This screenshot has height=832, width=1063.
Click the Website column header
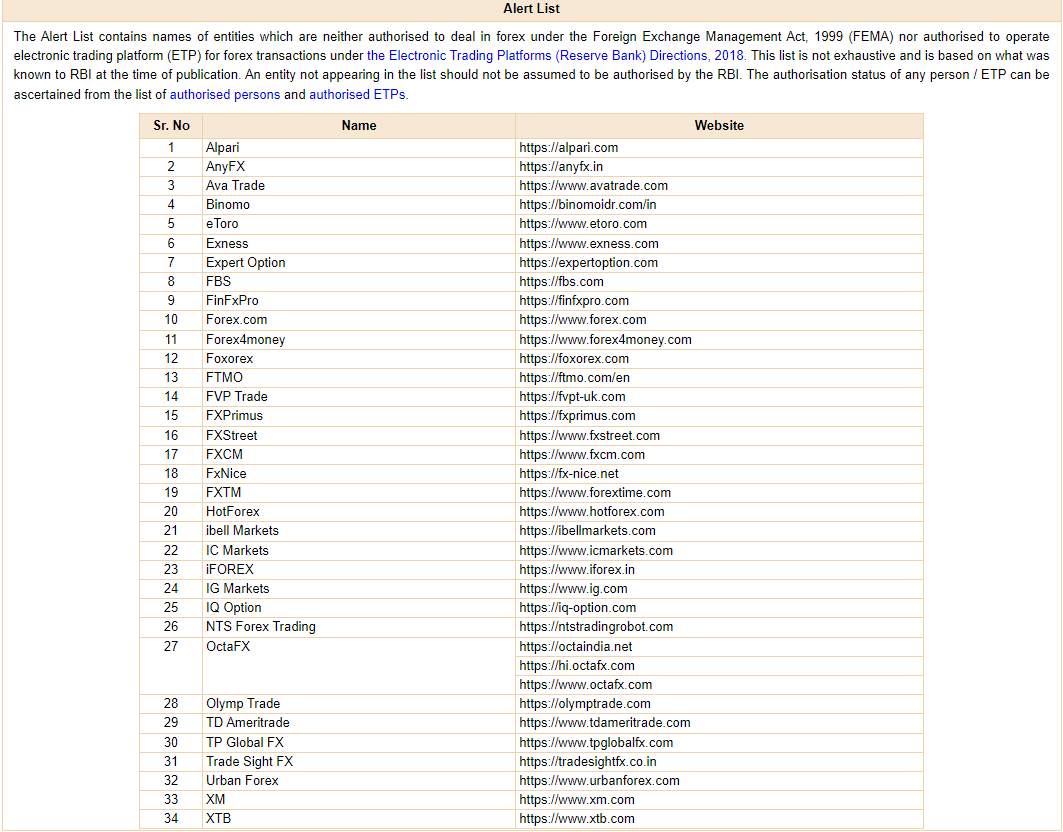click(719, 125)
